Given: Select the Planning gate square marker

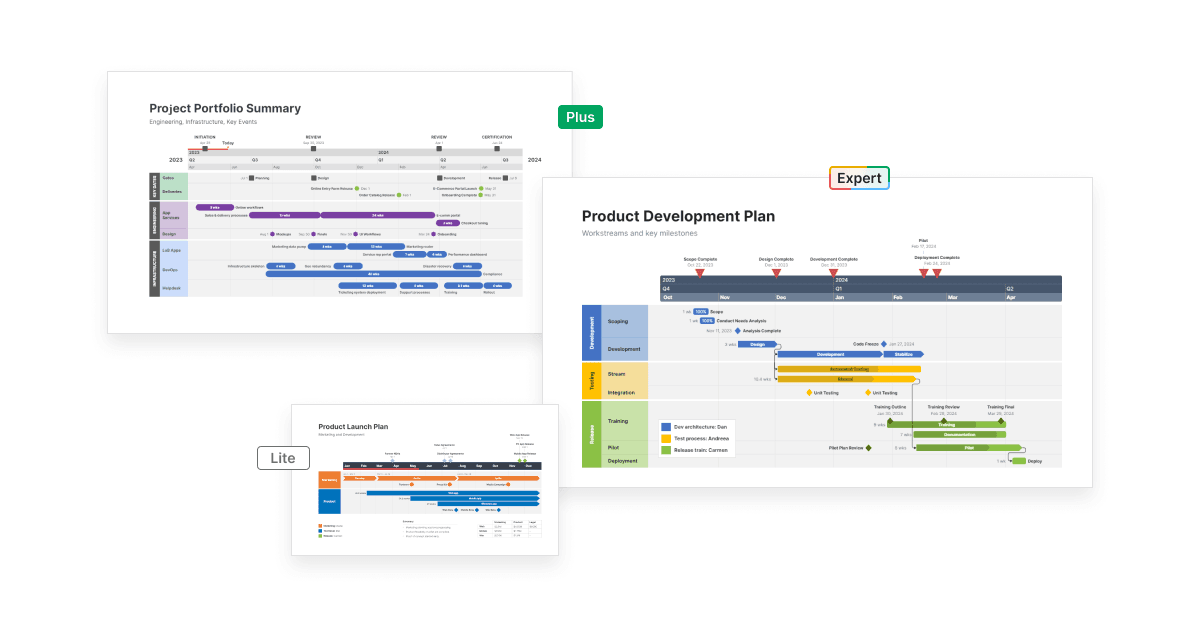Looking at the screenshot, I should pyautogui.click(x=251, y=177).
